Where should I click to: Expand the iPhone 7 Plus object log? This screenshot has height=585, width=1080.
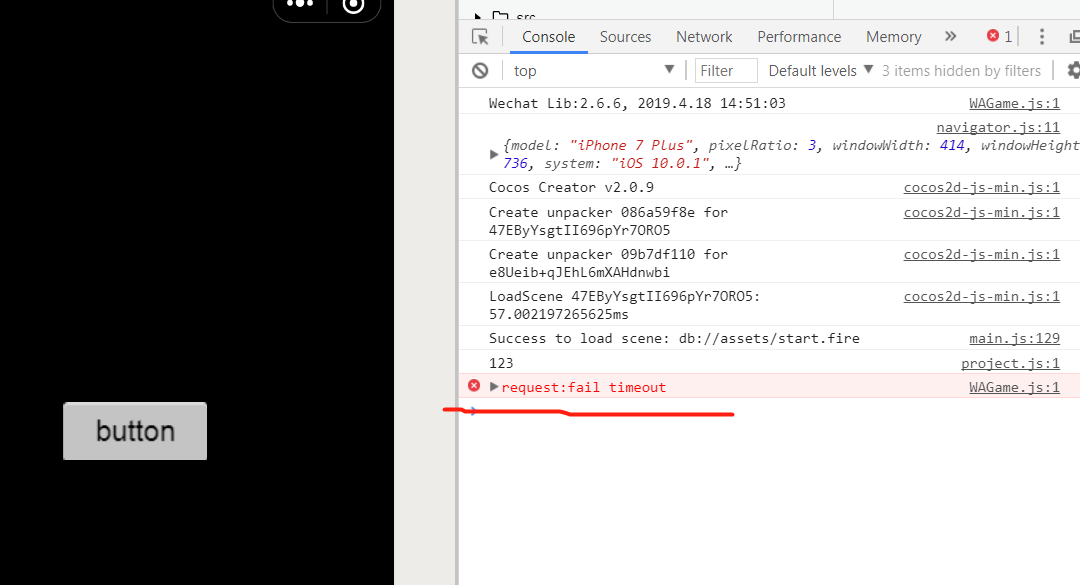tap(494, 154)
